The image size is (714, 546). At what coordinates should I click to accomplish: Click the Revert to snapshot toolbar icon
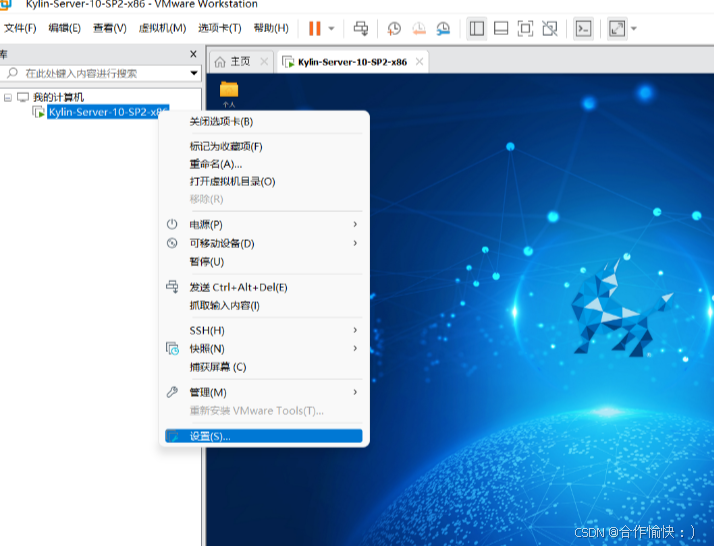coord(419,28)
